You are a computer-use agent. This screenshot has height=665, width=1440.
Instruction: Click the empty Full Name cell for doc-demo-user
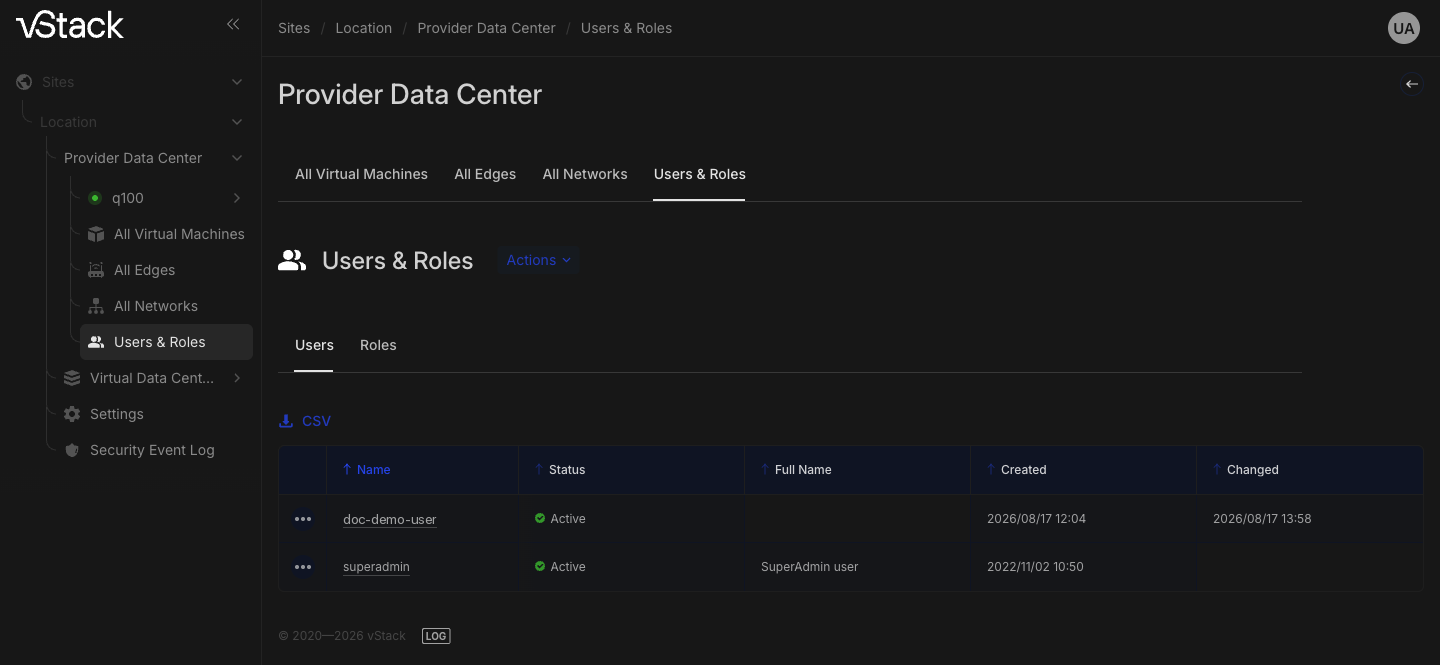[x=857, y=519]
